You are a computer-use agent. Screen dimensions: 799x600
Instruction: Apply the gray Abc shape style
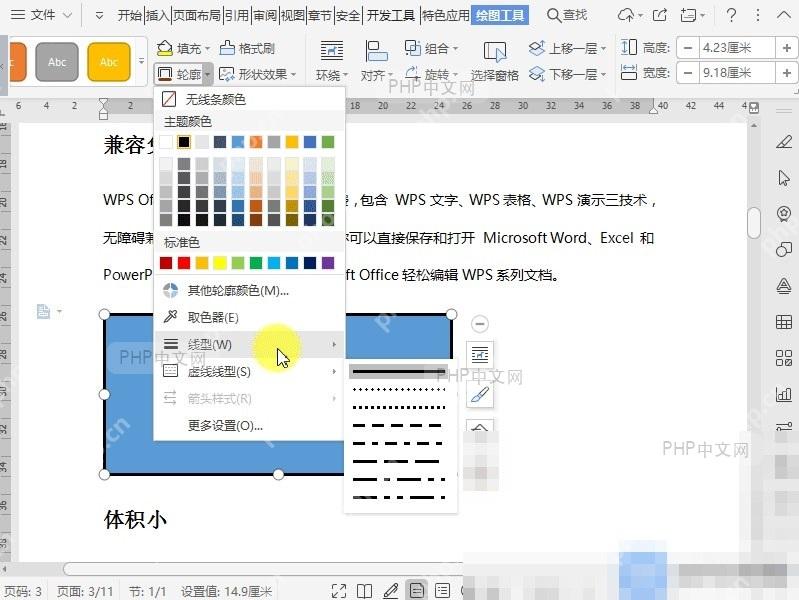pyautogui.click(x=57, y=62)
